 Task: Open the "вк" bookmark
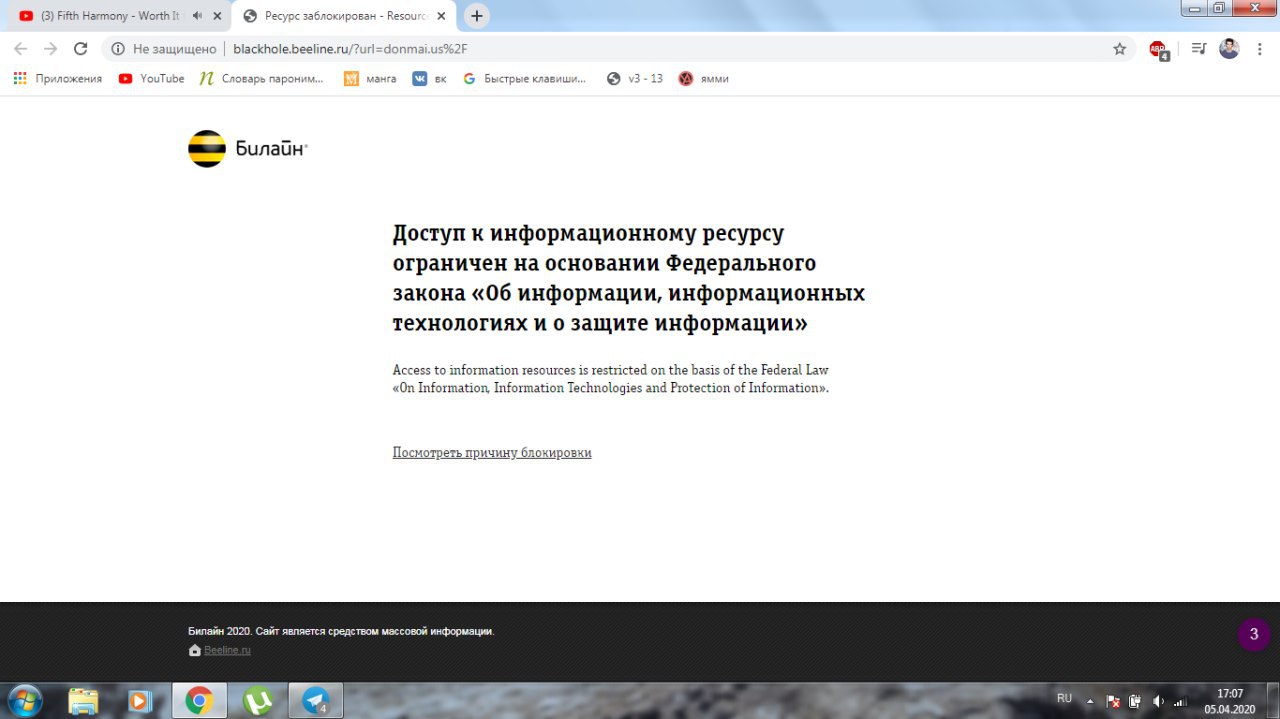430,78
